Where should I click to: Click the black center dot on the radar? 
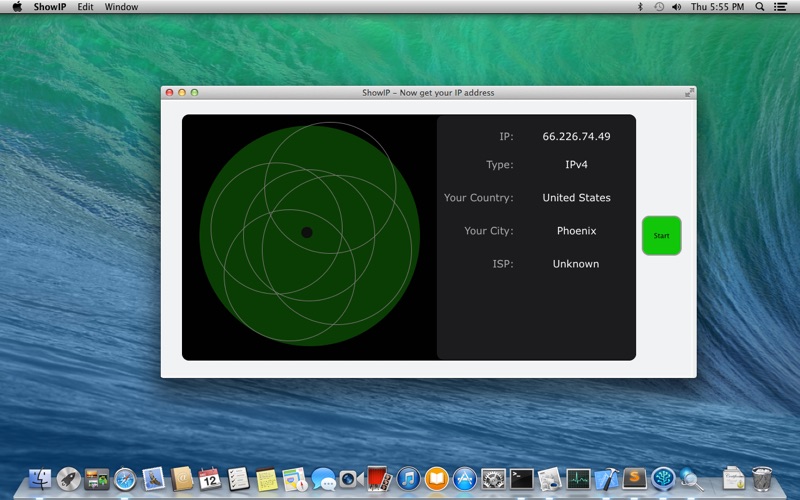click(307, 232)
